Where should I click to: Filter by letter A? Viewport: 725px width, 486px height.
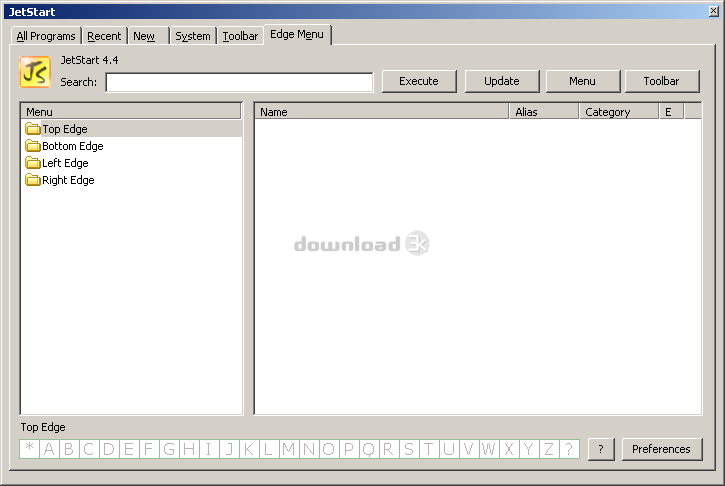49,449
